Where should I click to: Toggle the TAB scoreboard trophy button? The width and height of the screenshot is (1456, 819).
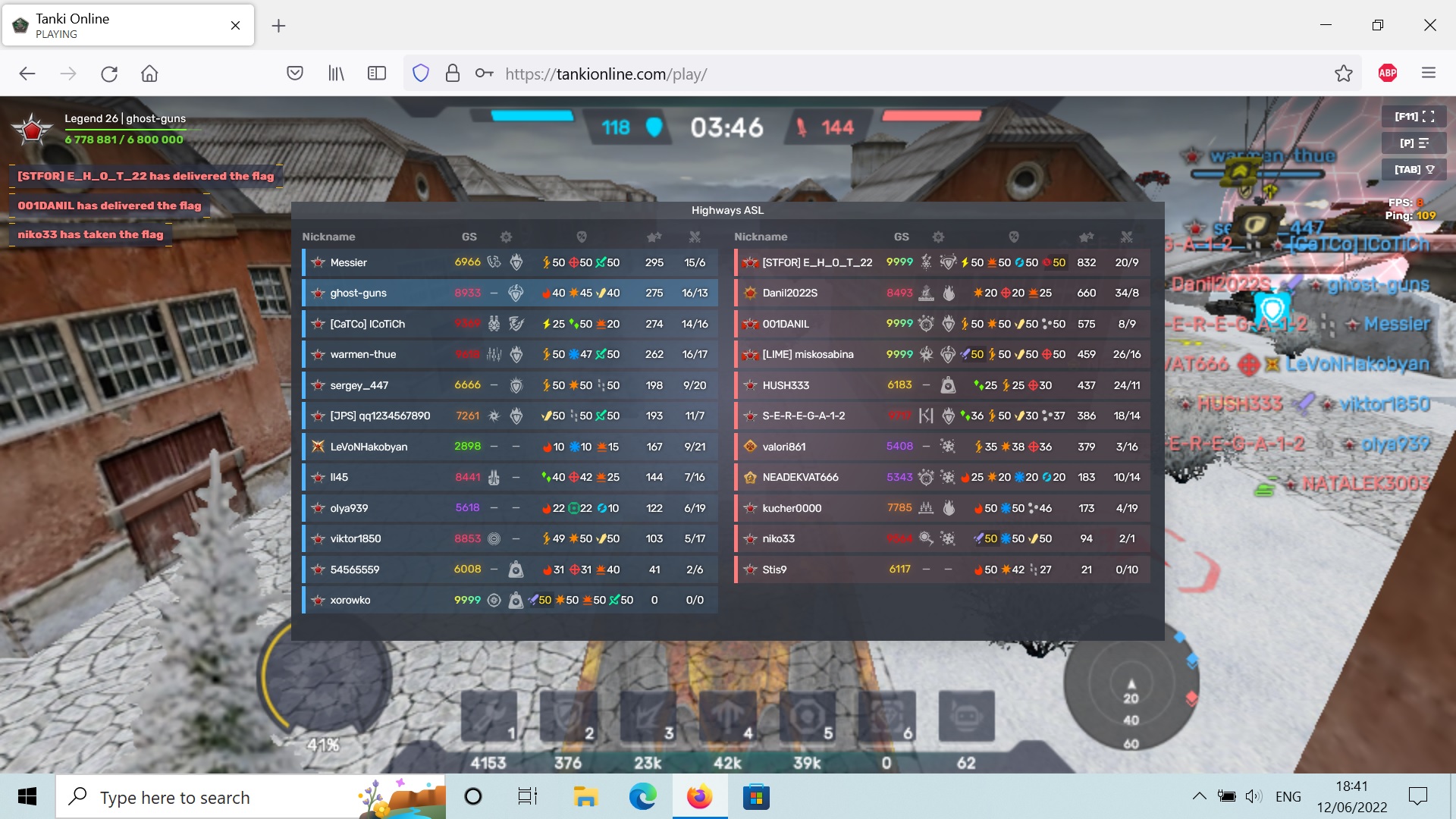pos(1414,170)
